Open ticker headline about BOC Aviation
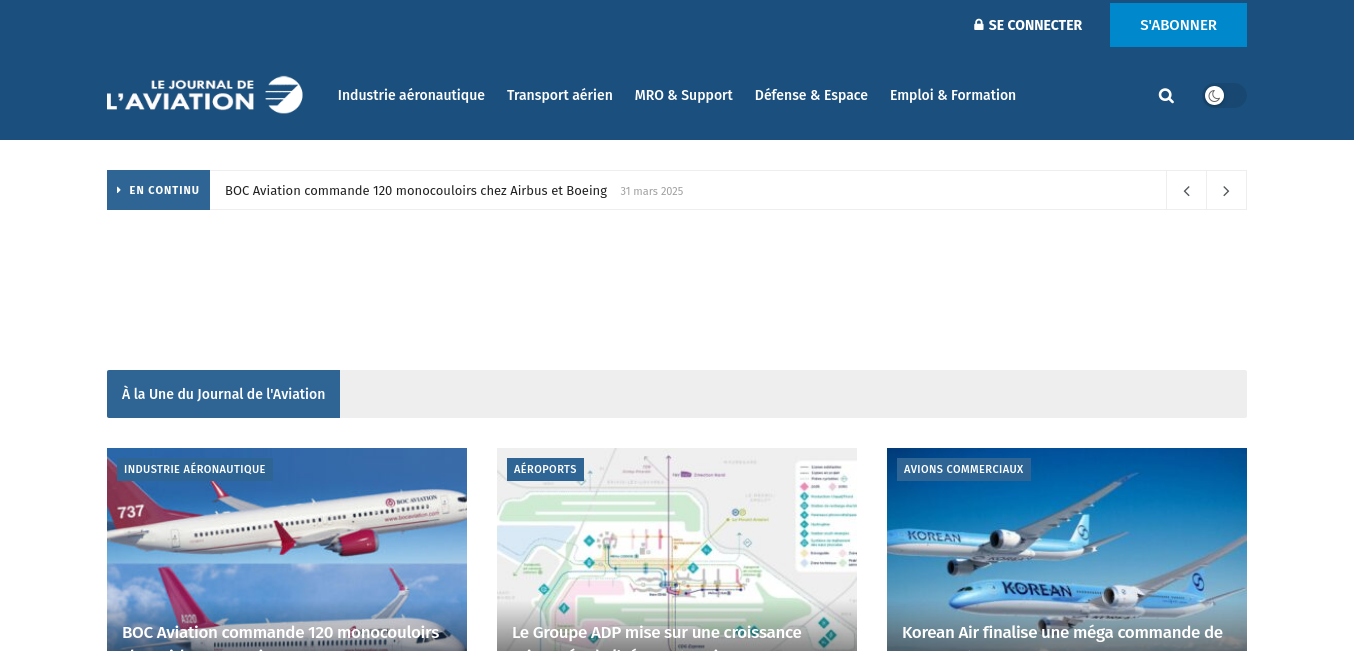 [x=416, y=190]
